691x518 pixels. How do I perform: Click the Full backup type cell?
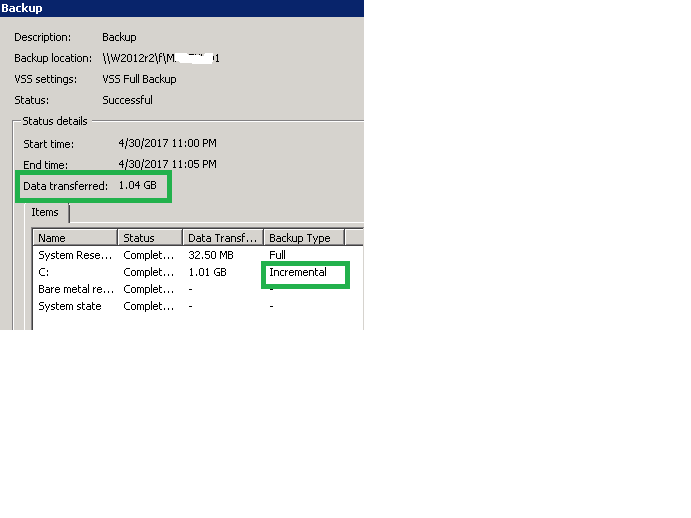point(277,255)
